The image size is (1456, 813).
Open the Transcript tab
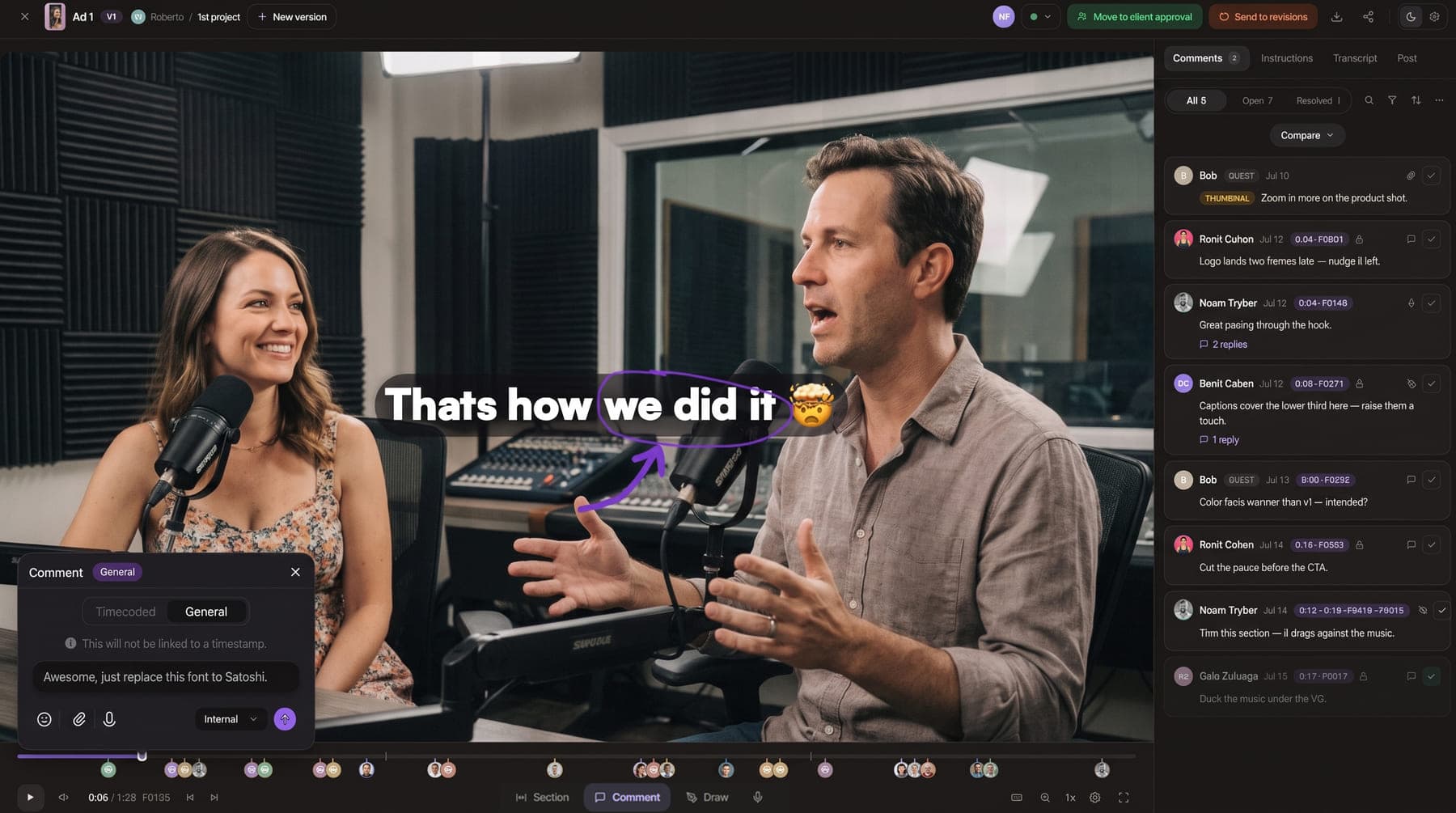click(x=1355, y=58)
